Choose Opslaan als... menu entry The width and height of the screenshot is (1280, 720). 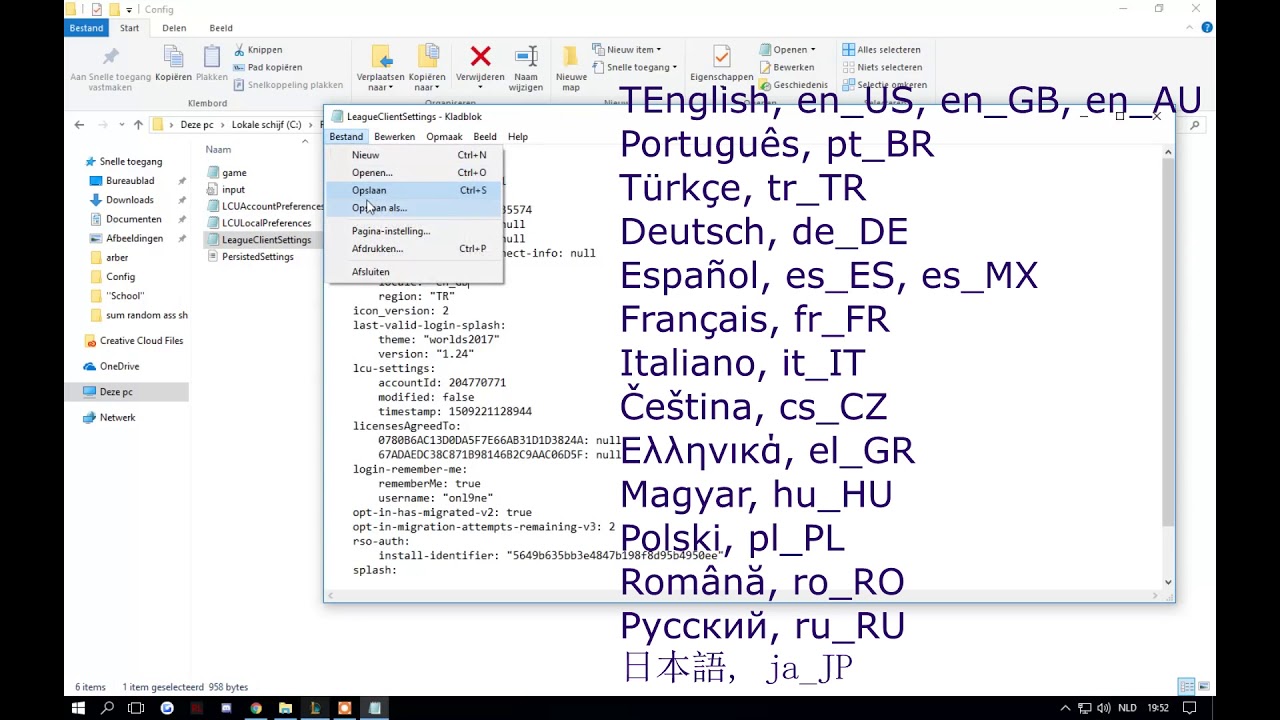click(x=415, y=208)
